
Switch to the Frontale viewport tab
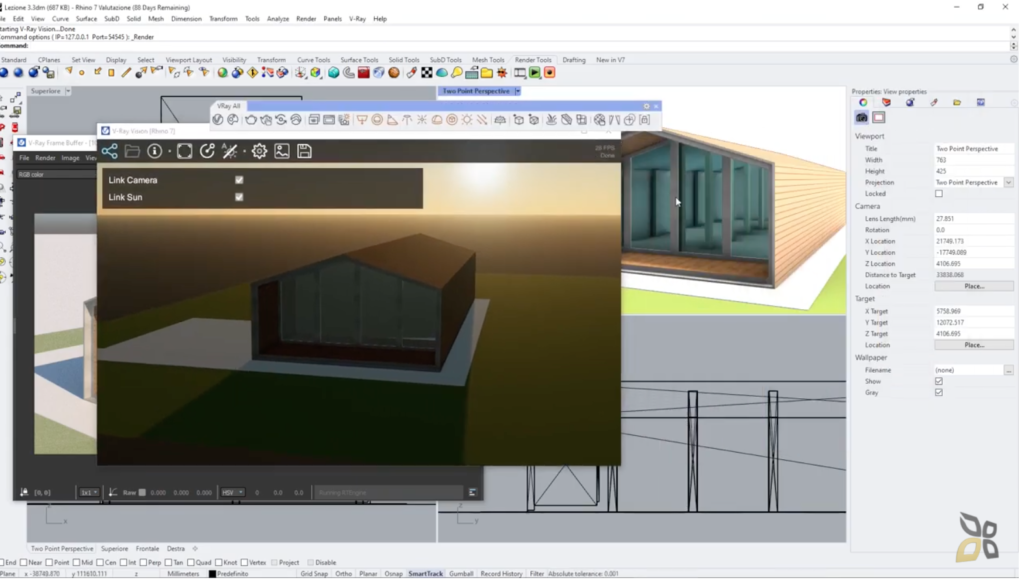pyautogui.click(x=148, y=549)
